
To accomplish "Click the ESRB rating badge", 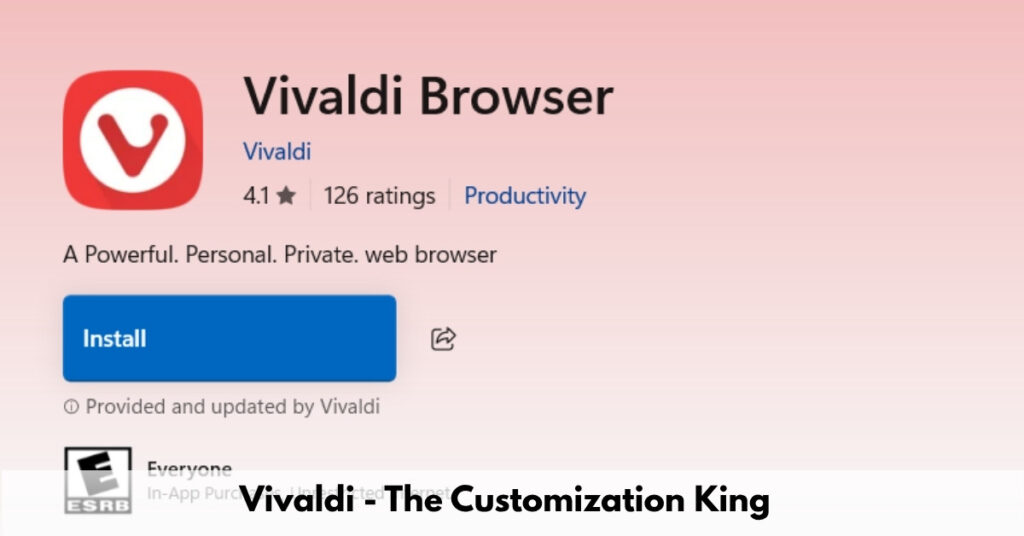I will [98, 480].
